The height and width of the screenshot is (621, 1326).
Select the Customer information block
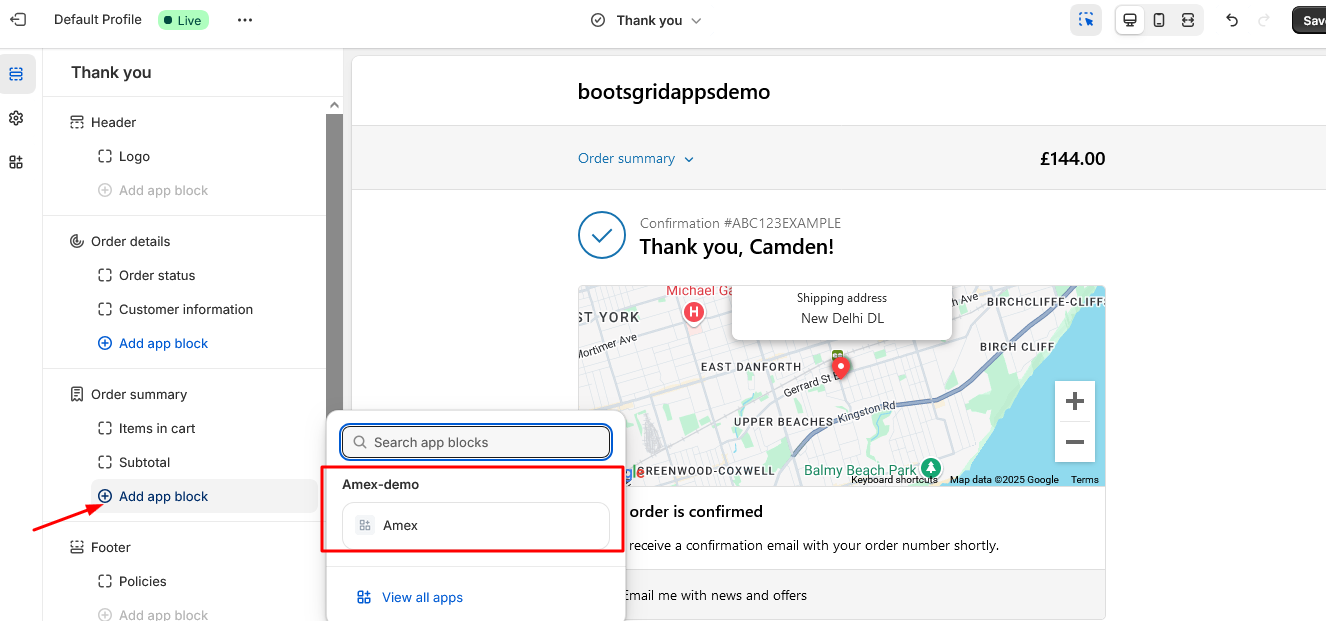[186, 309]
